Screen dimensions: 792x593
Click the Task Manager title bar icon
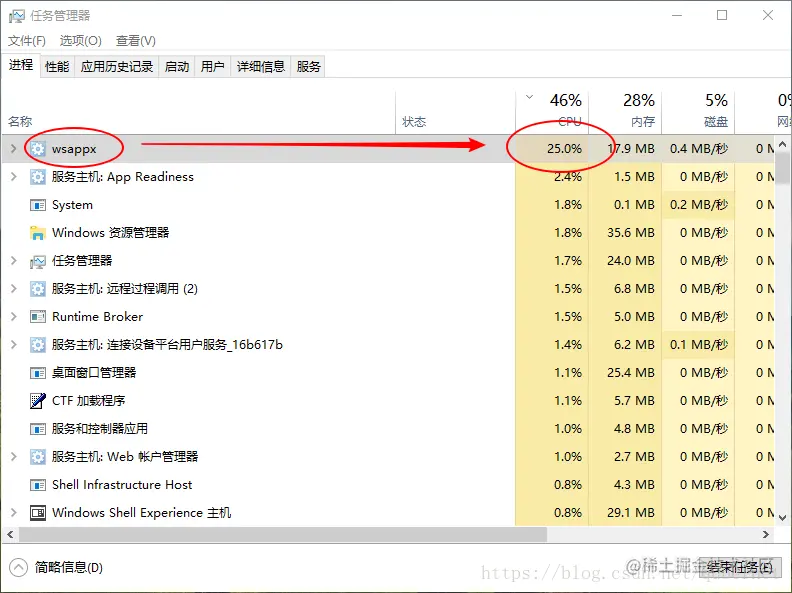[x=17, y=16]
